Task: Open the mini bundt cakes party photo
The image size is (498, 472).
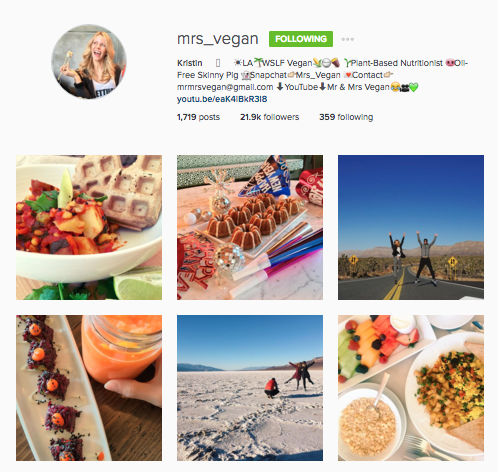Action: point(250,227)
